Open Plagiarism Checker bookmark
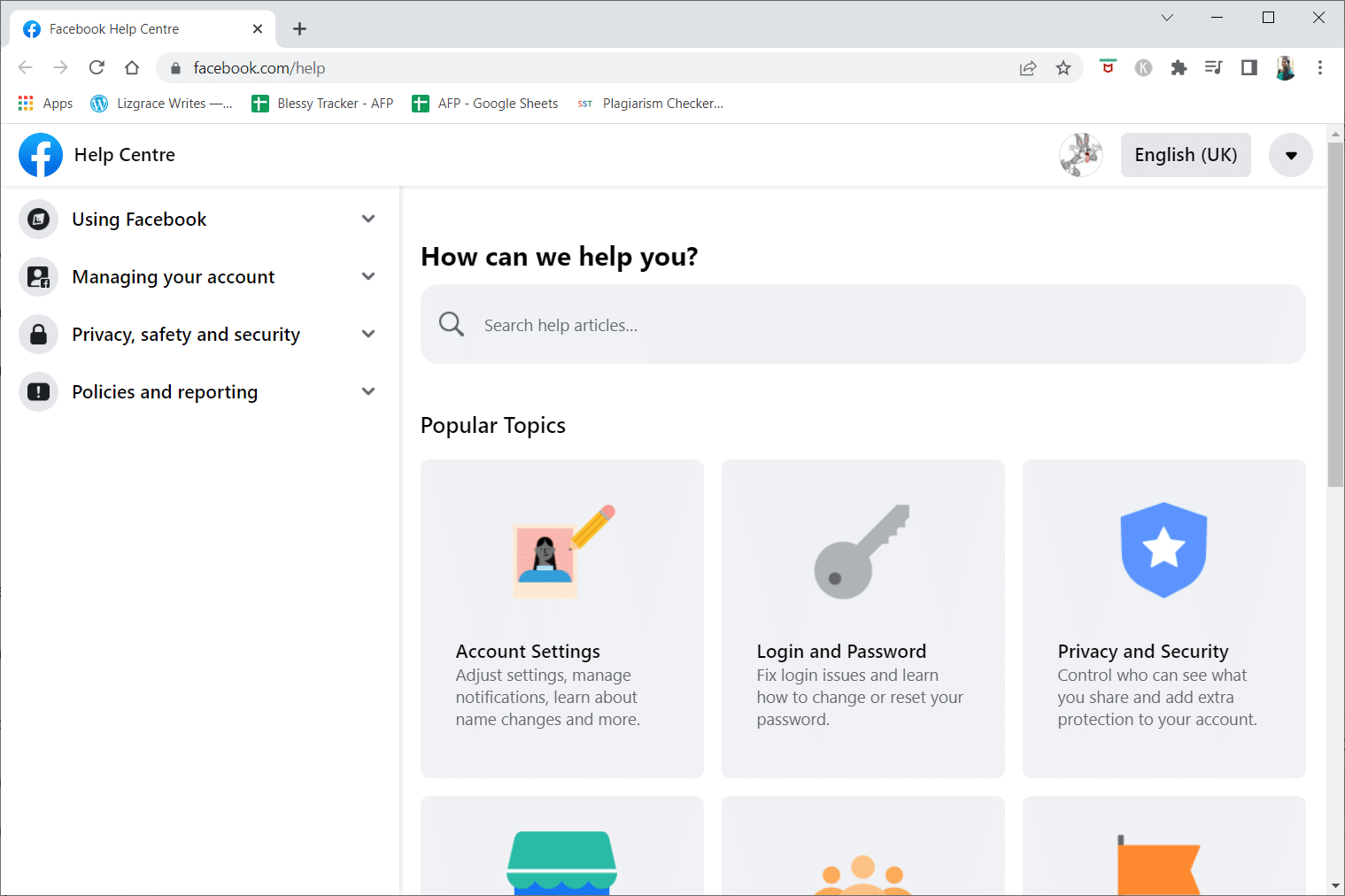This screenshot has width=1345, height=896. coord(650,103)
